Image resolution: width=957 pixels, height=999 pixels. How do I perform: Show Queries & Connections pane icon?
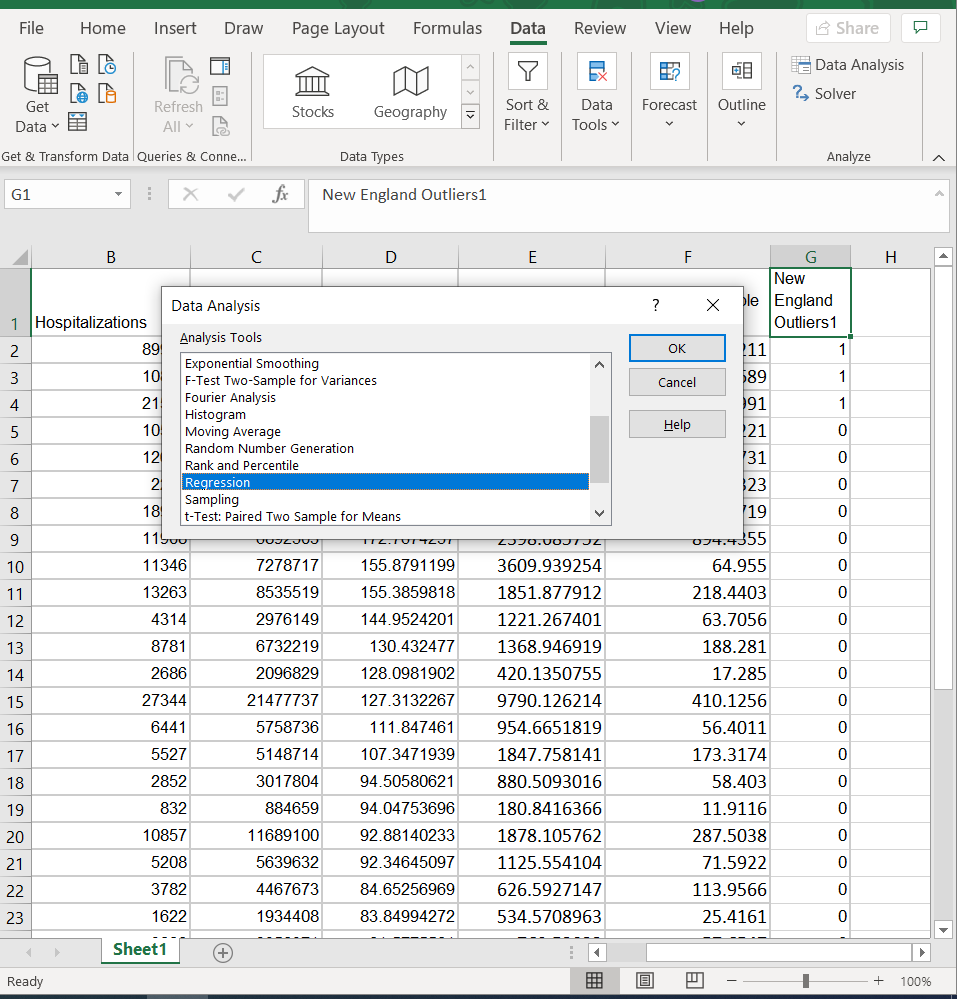point(220,66)
